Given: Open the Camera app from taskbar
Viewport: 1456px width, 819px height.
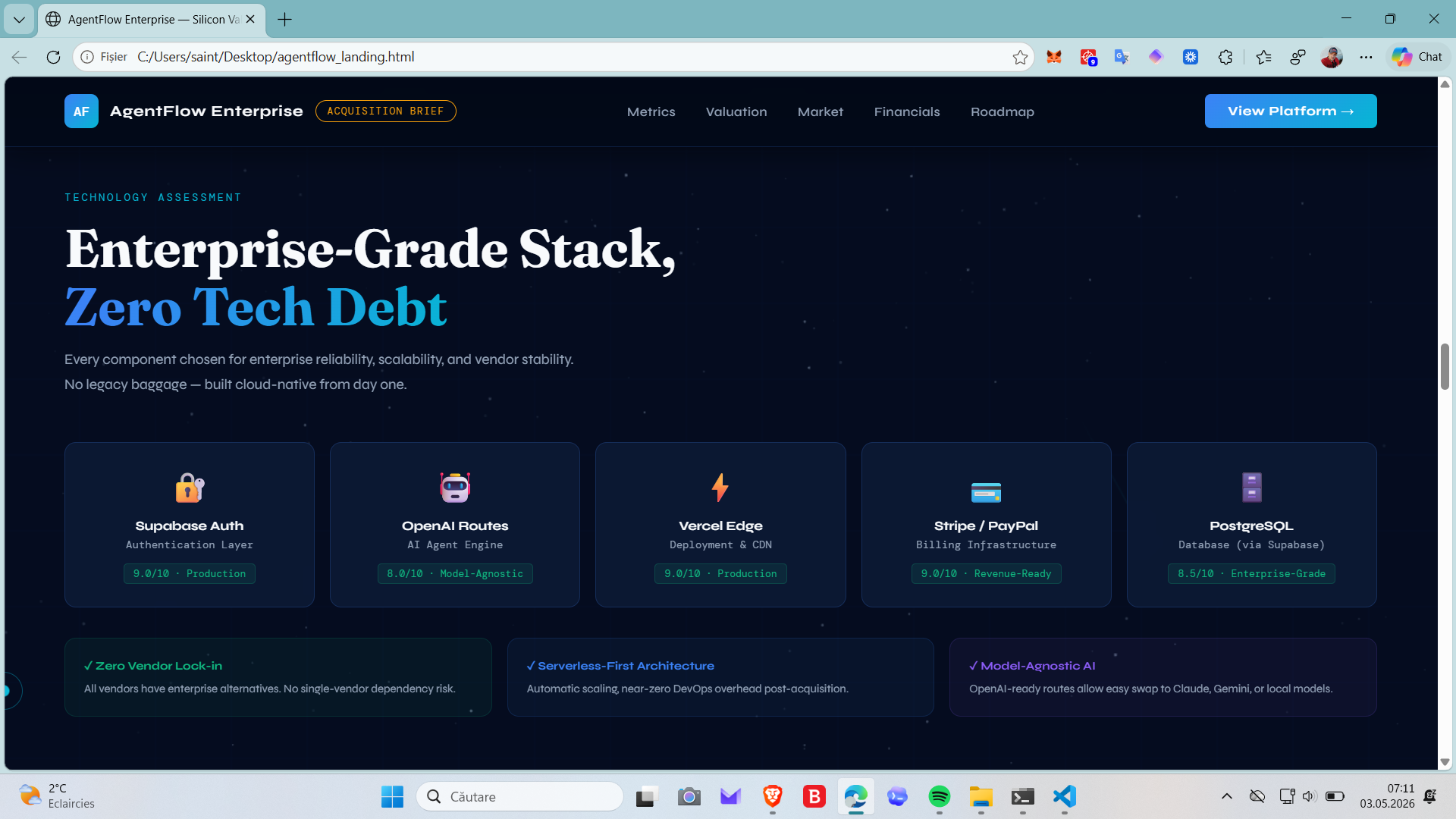Looking at the screenshot, I should point(689,796).
